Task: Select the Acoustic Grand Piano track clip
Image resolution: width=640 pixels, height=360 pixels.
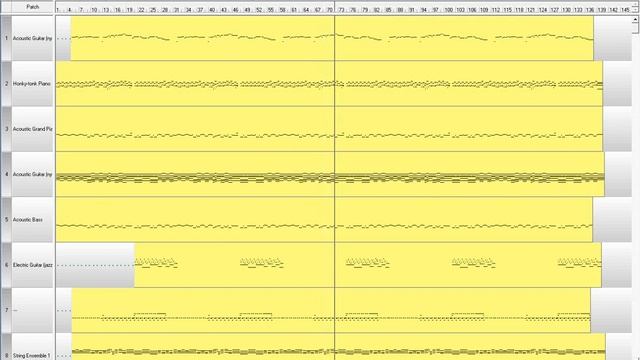Action: 329,129
